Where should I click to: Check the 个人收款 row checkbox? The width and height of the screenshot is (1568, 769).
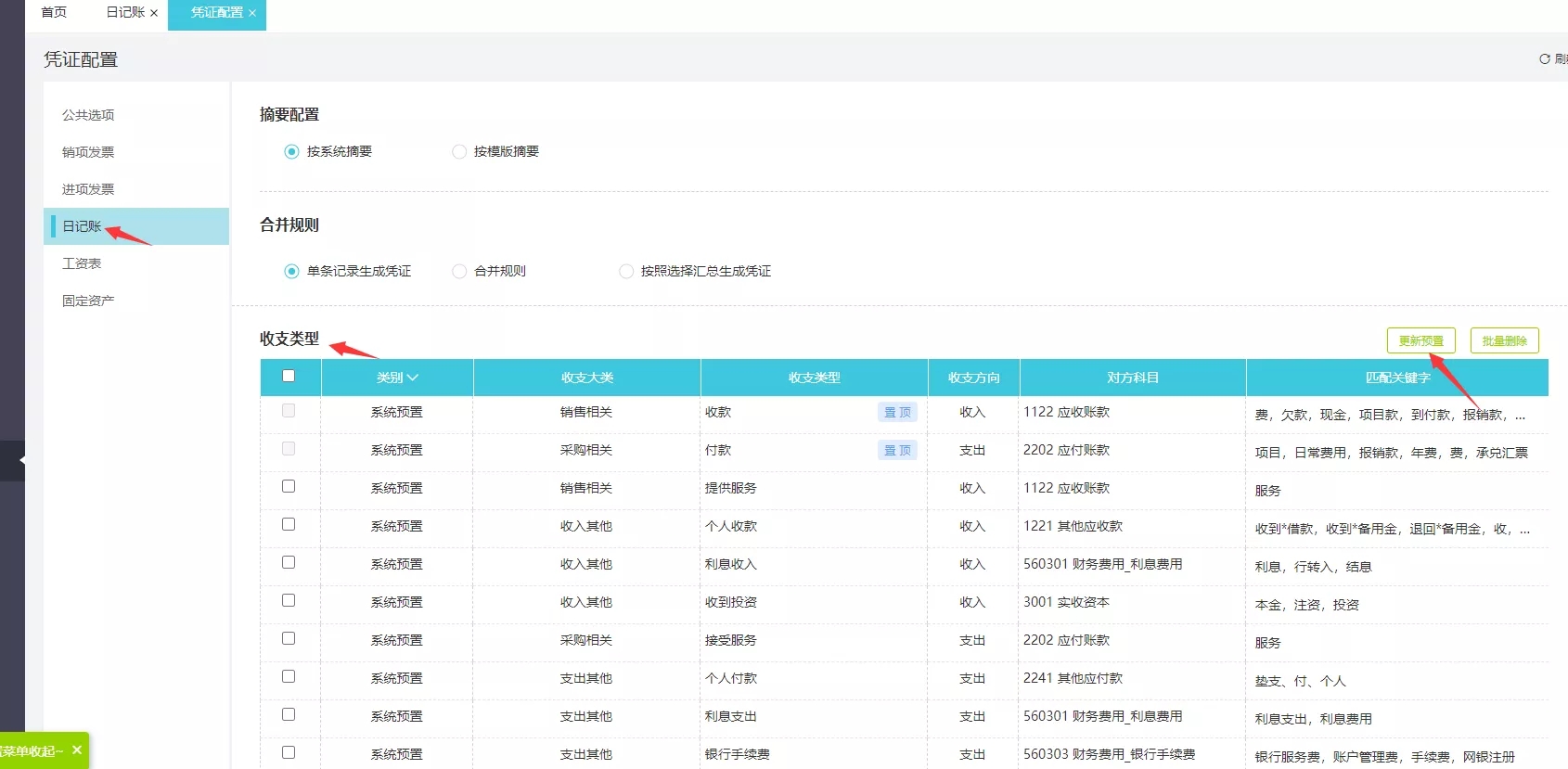point(289,524)
